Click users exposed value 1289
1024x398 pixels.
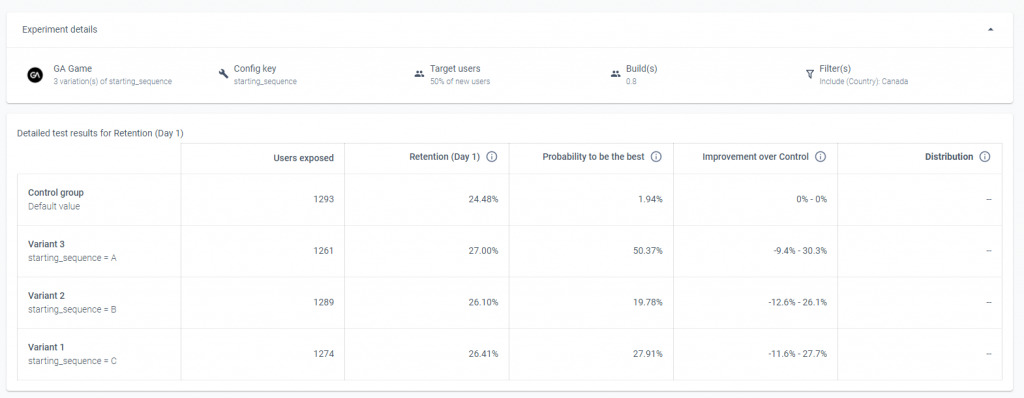(324, 303)
